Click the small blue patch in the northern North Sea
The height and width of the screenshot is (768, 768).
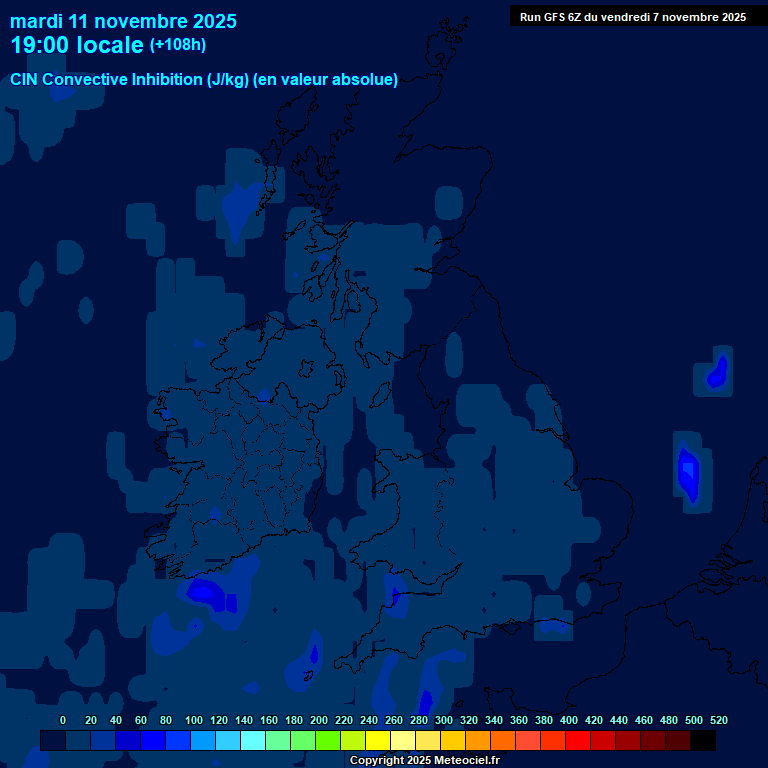716,372
